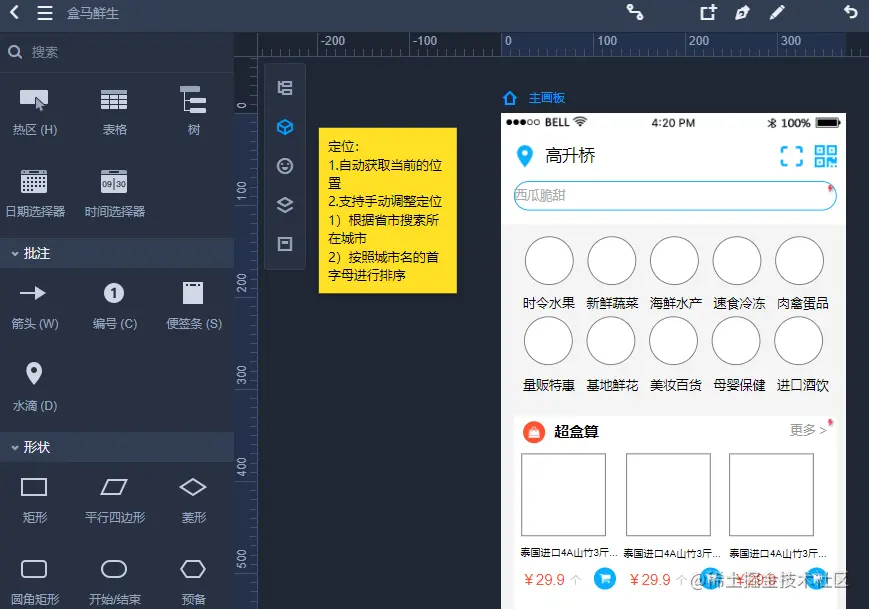869x609 pixels.
Task: Select the 水滴 (D) droplet annotation
Action: coord(34,387)
